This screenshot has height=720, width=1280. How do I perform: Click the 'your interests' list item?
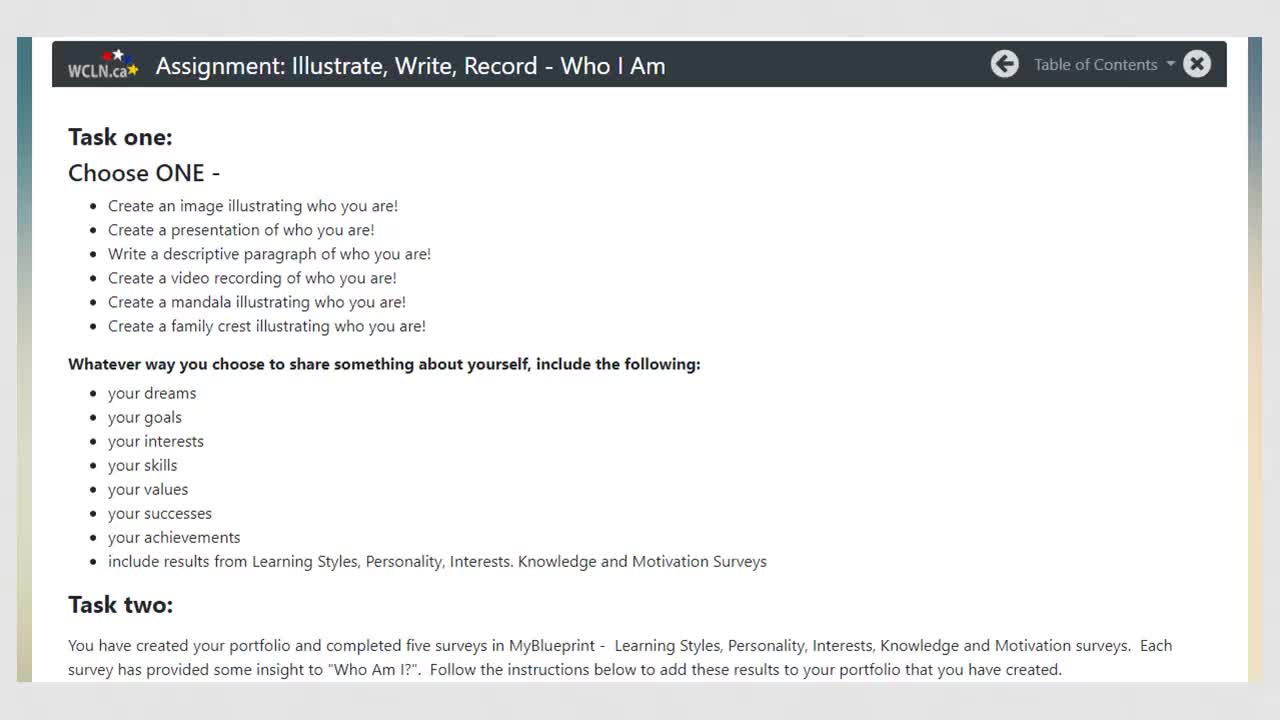[156, 441]
